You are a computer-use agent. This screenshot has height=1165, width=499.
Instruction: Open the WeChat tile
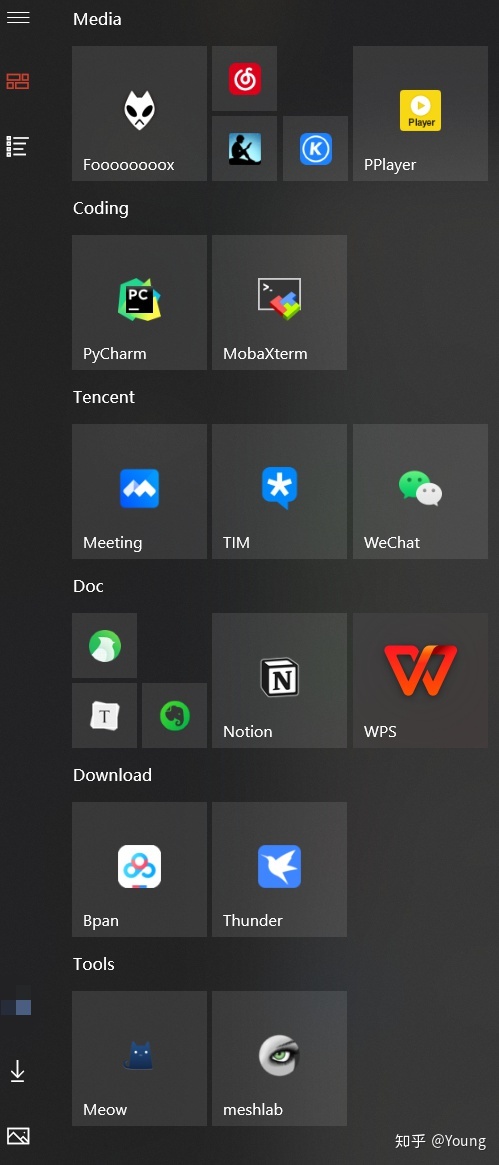[420, 491]
